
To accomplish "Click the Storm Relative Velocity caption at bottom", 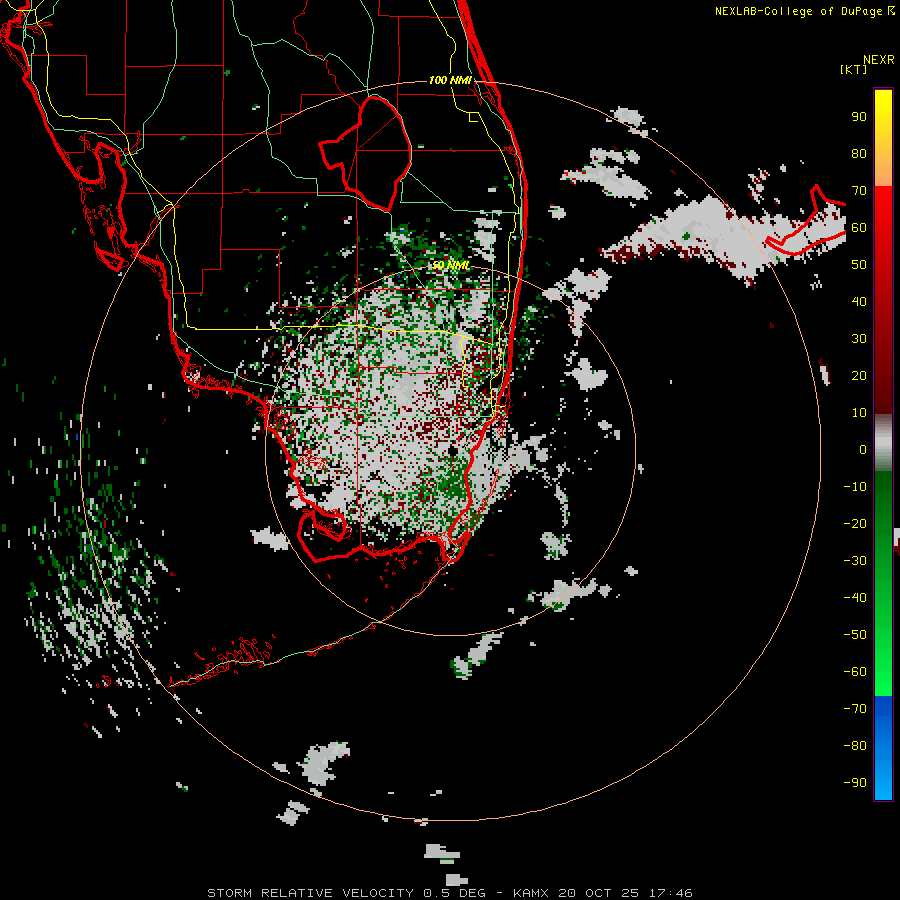I will [450, 893].
